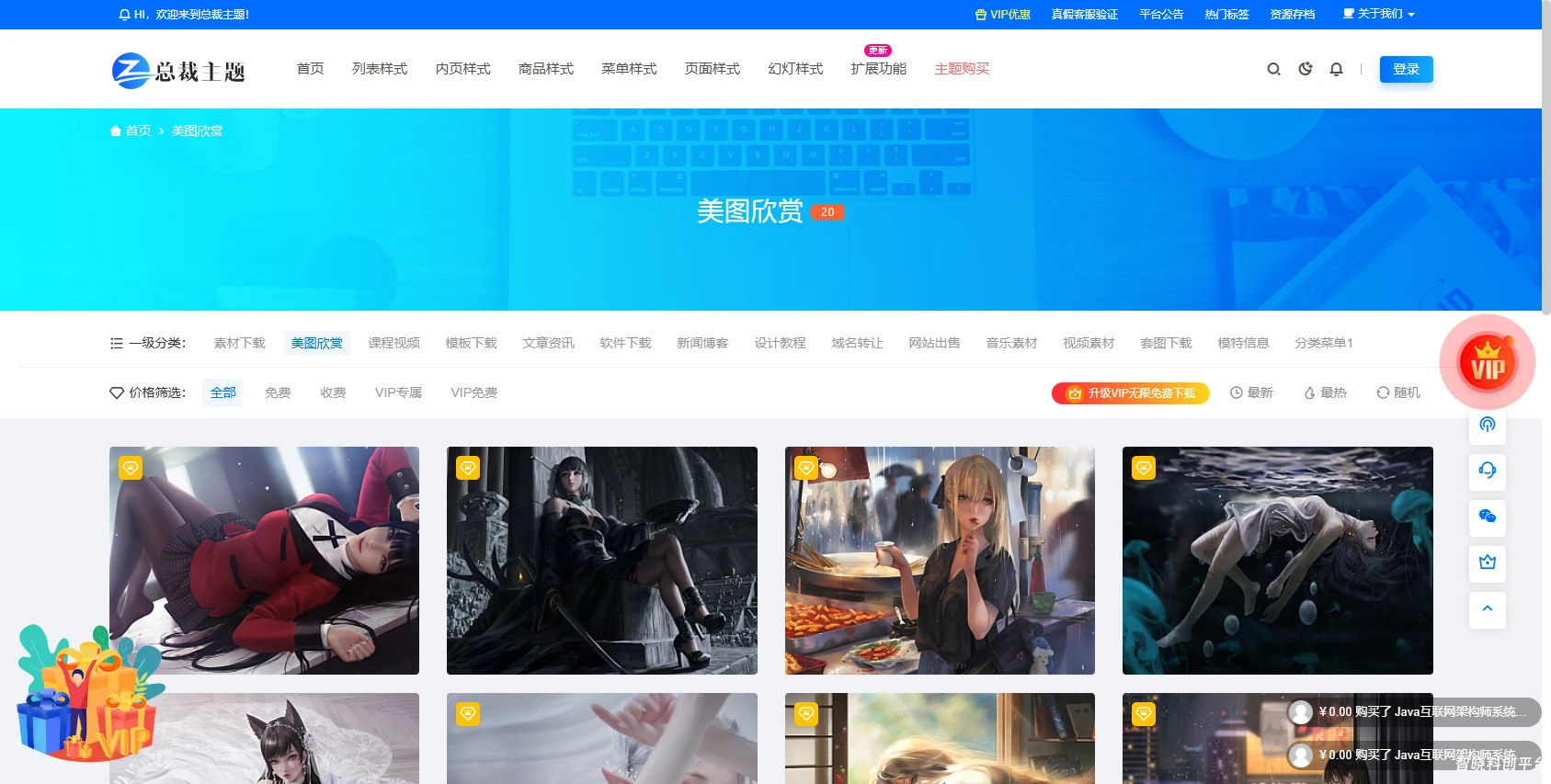Select 素材下载 category
This screenshot has width=1551, height=784.
[239, 343]
